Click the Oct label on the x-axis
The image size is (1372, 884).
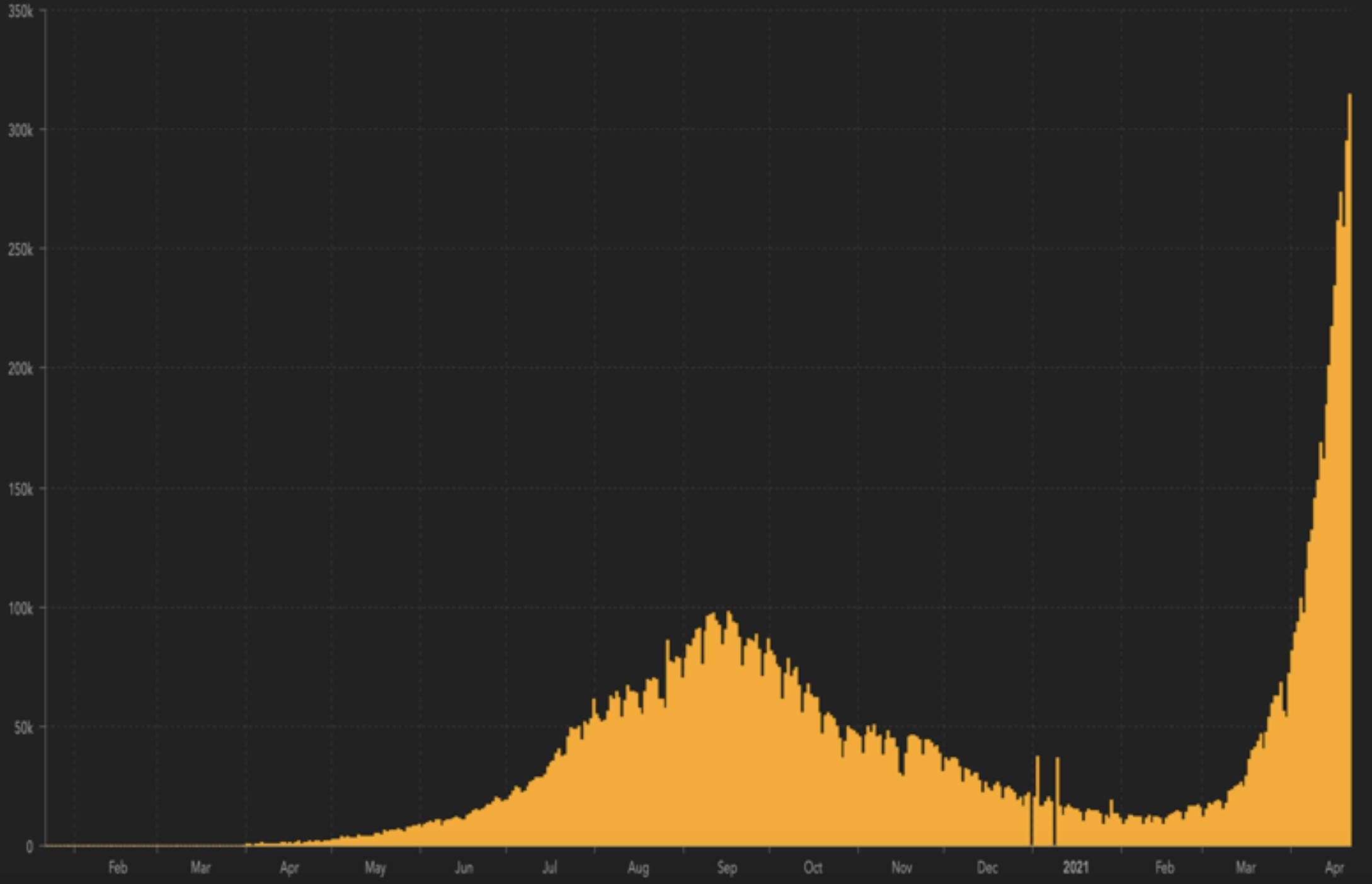813,868
